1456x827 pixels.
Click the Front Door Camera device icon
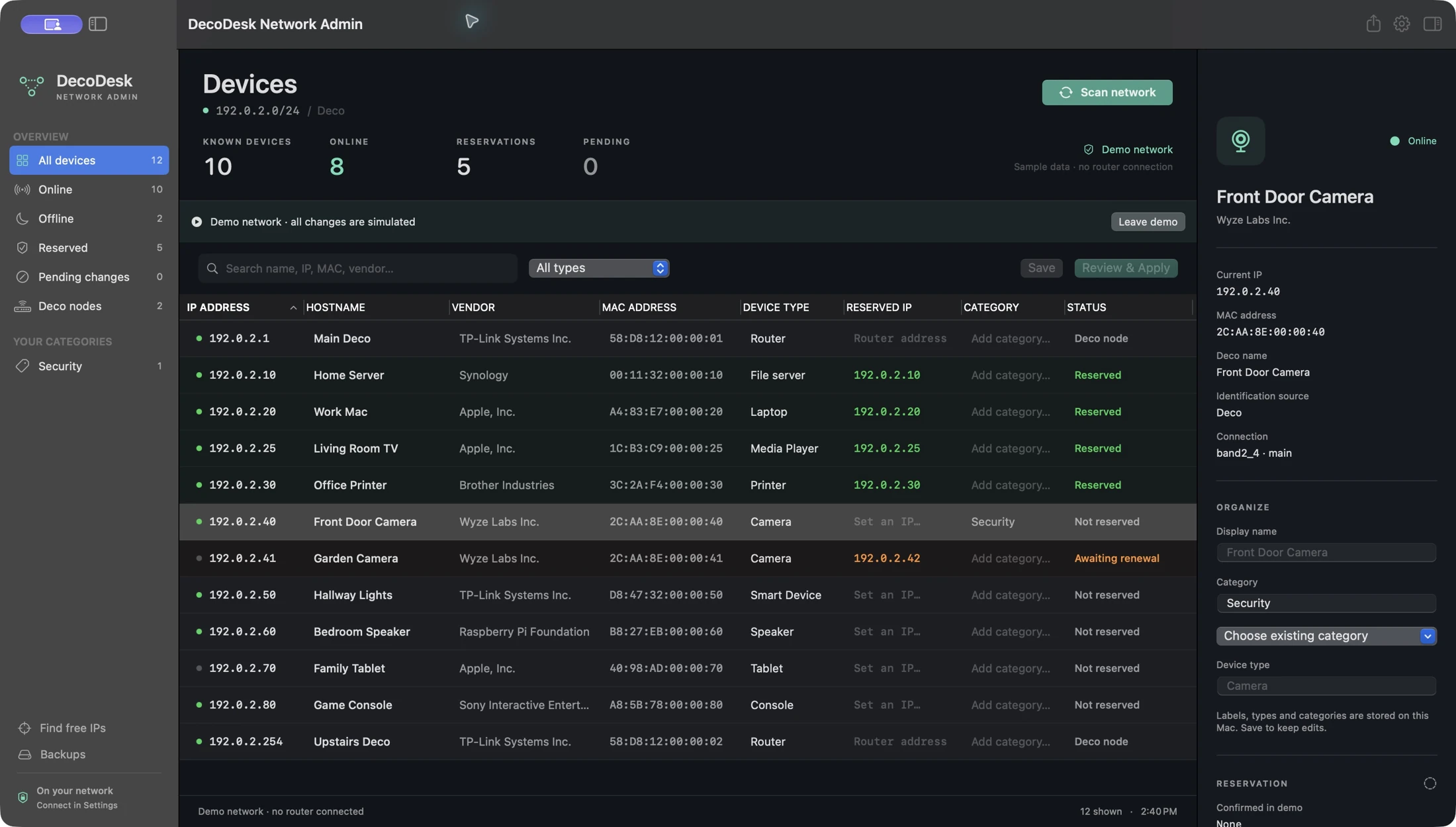point(1240,141)
